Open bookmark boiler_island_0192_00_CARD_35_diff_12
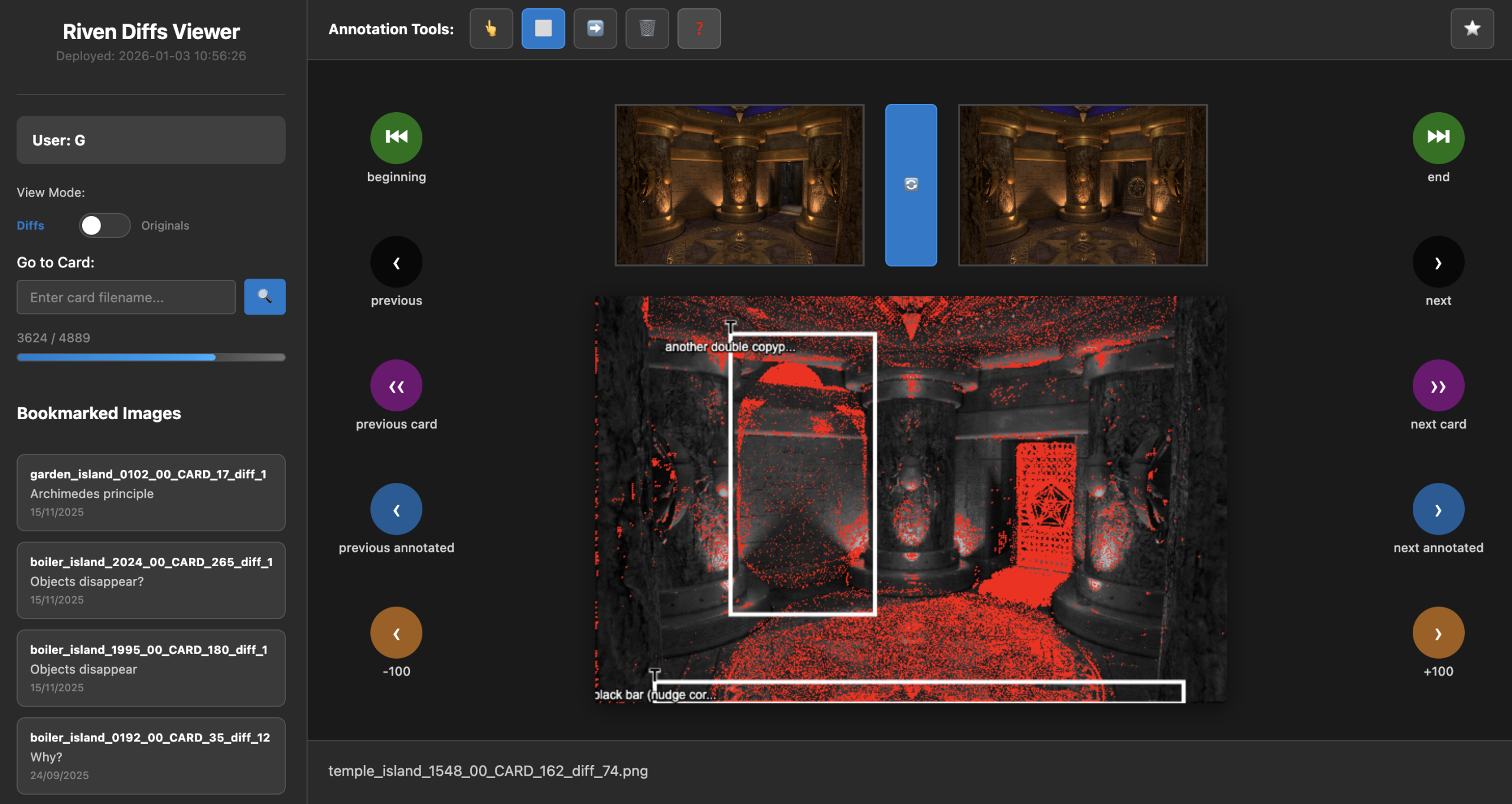 151,755
